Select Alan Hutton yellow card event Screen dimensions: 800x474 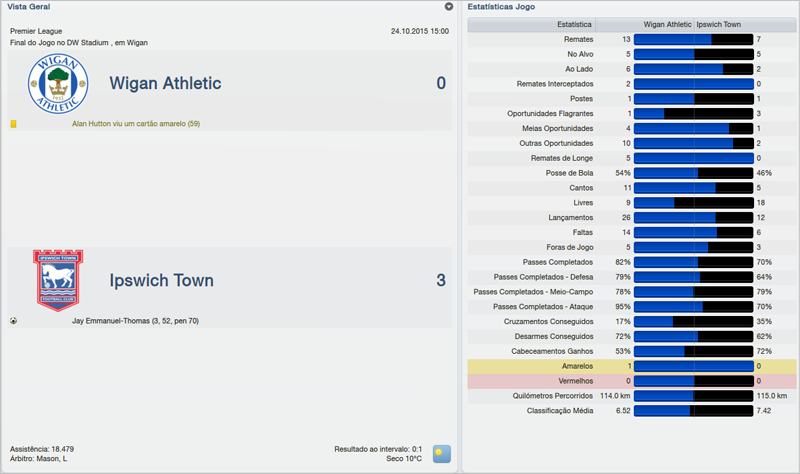137,124
